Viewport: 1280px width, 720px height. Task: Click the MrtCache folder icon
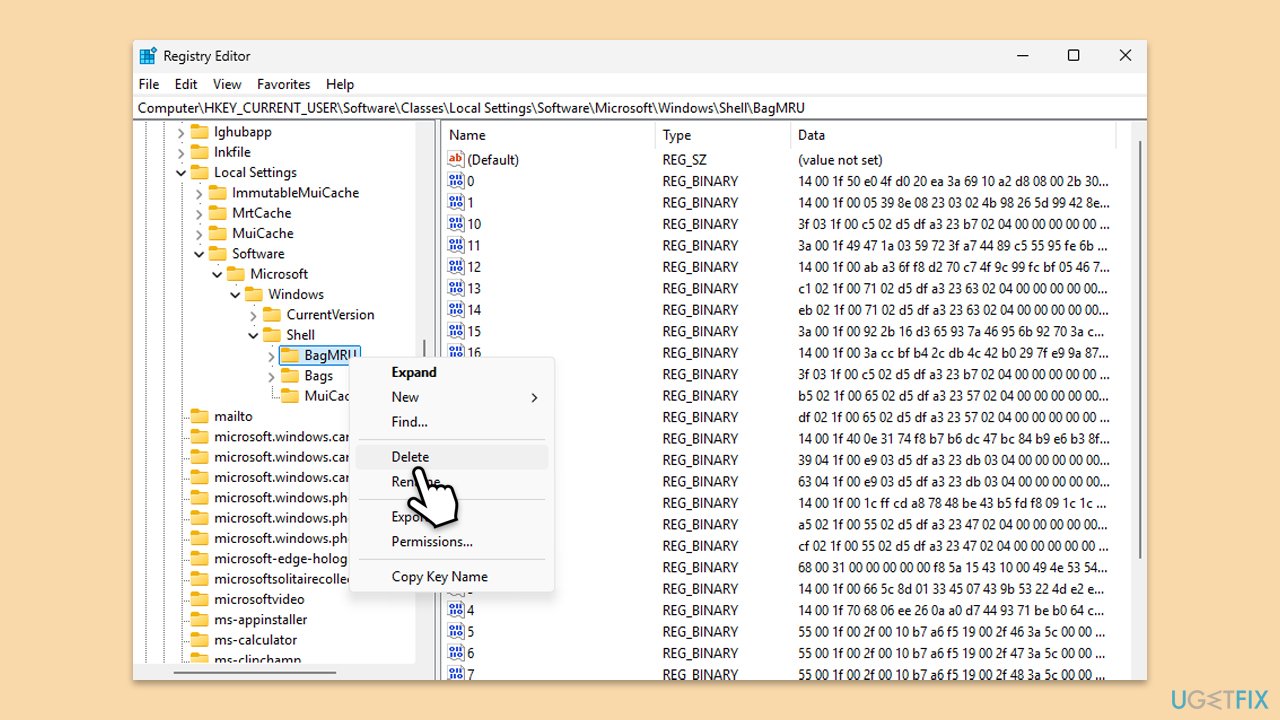(x=218, y=213)
